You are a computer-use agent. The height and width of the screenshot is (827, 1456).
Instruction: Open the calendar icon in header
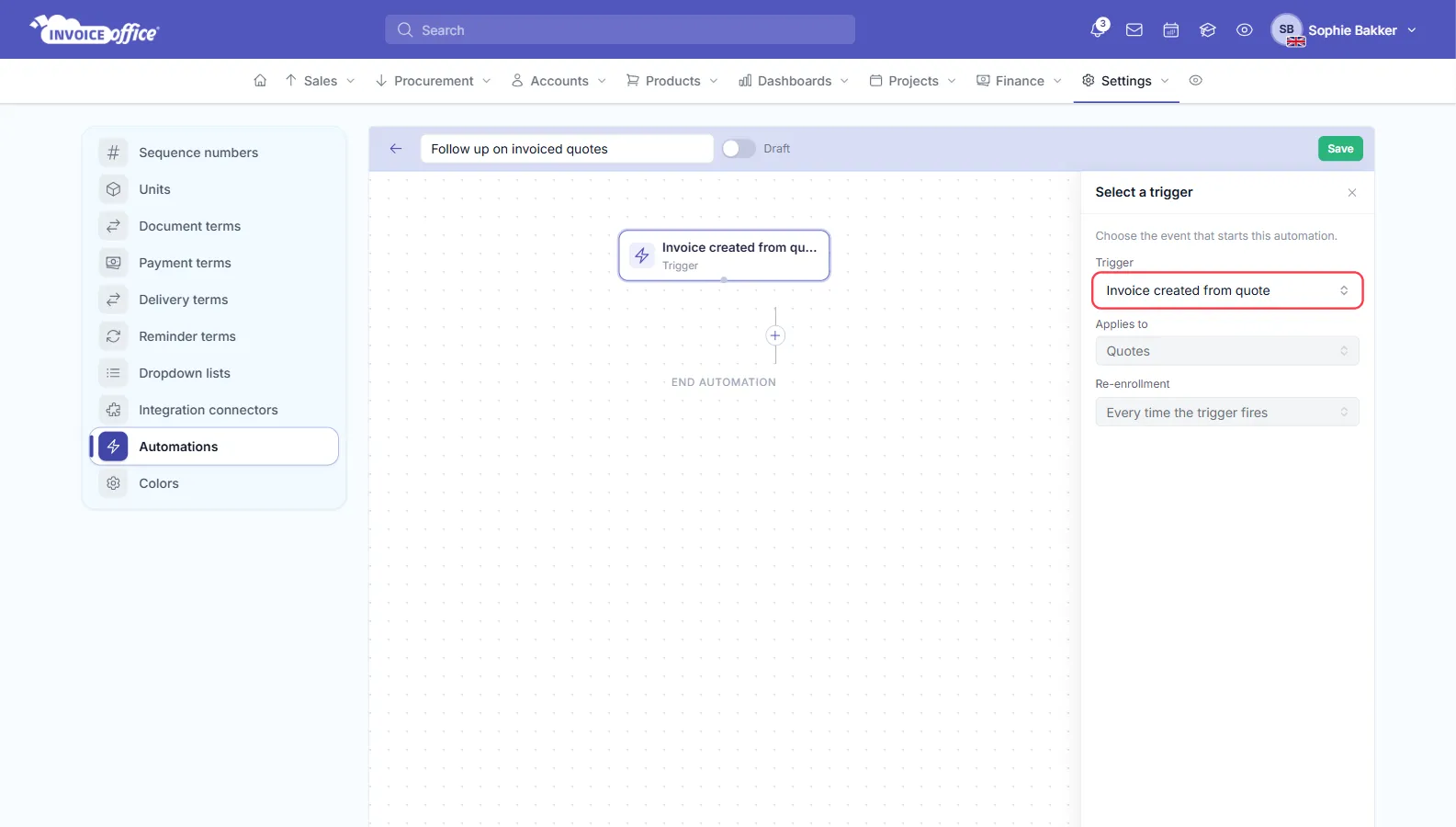1171,29
